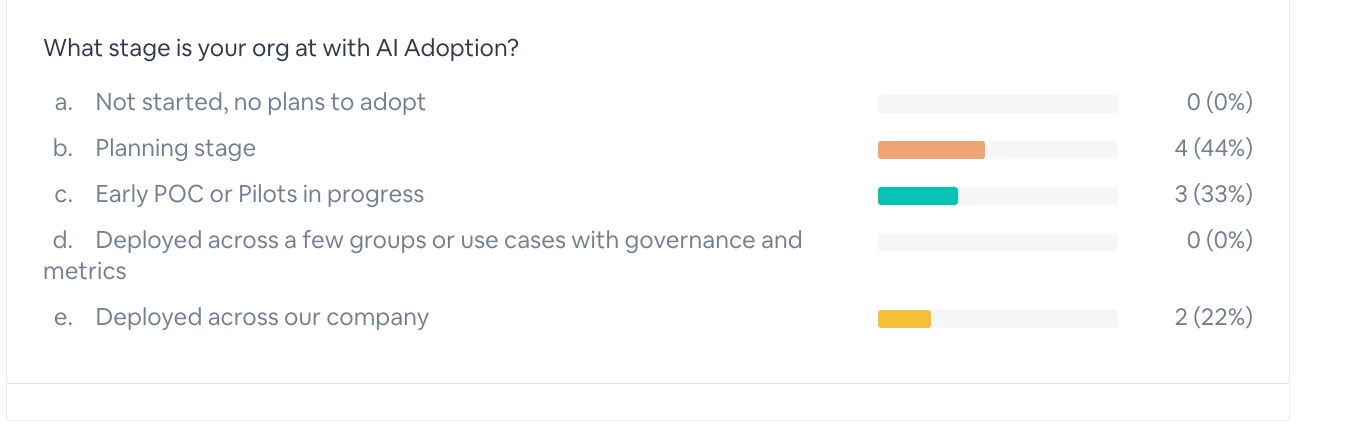Select the "Deployed across our company" option

click(262, 318)
